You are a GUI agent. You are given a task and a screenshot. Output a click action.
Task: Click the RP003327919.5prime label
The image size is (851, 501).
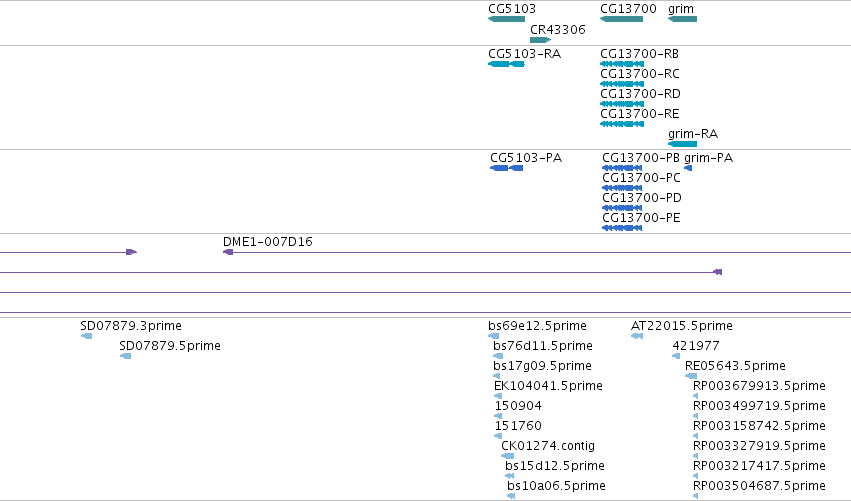coord(759,446)
